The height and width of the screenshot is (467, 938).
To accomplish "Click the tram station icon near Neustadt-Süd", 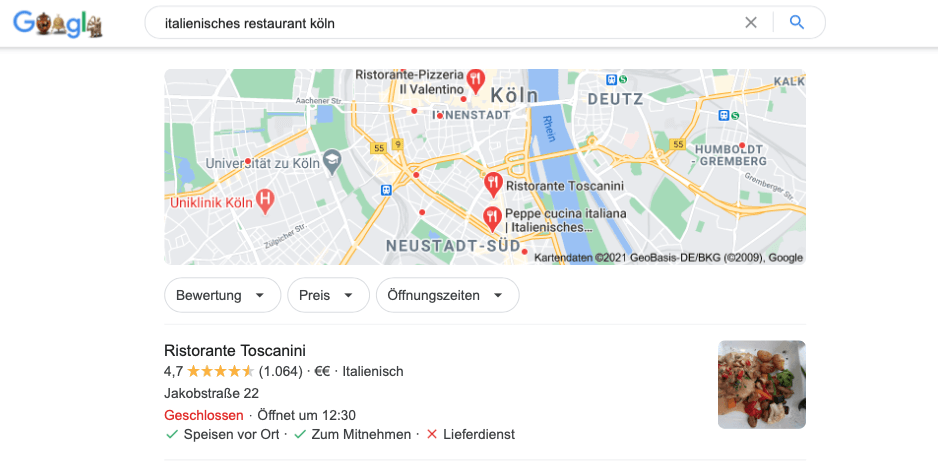I will click(x=386, y=190).
